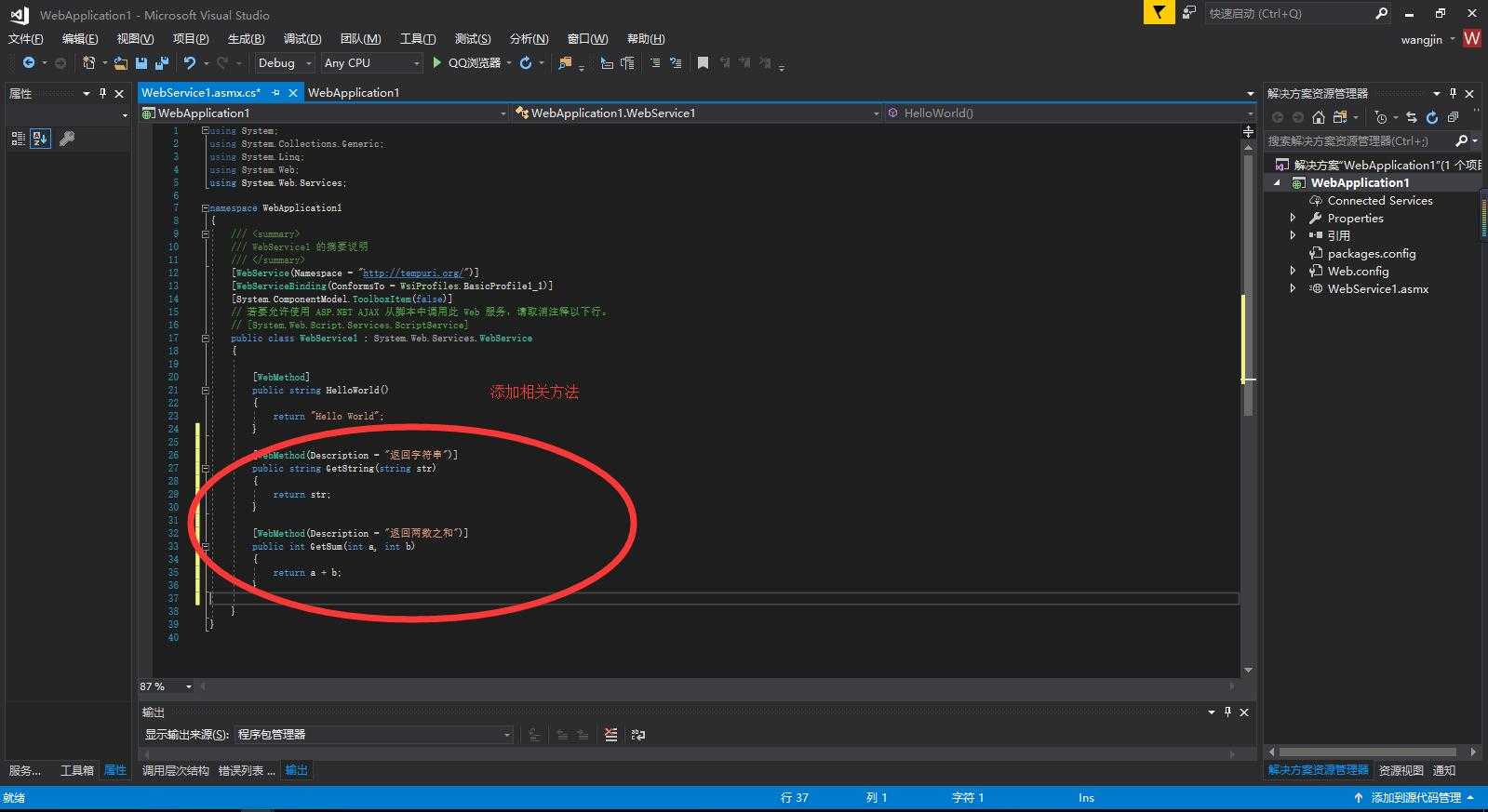Open the 87 % zoom level dropdown
1488x812 pixels.
[x=167, y=686]
